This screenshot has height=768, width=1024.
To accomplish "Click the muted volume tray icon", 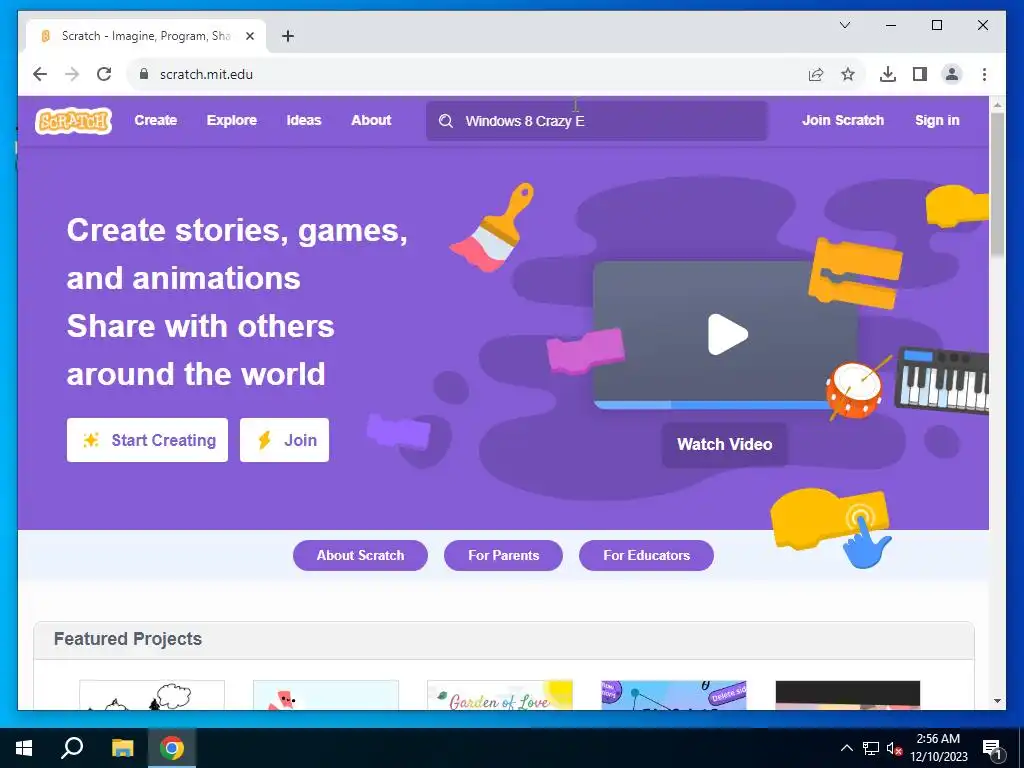I will pos(895,748).
